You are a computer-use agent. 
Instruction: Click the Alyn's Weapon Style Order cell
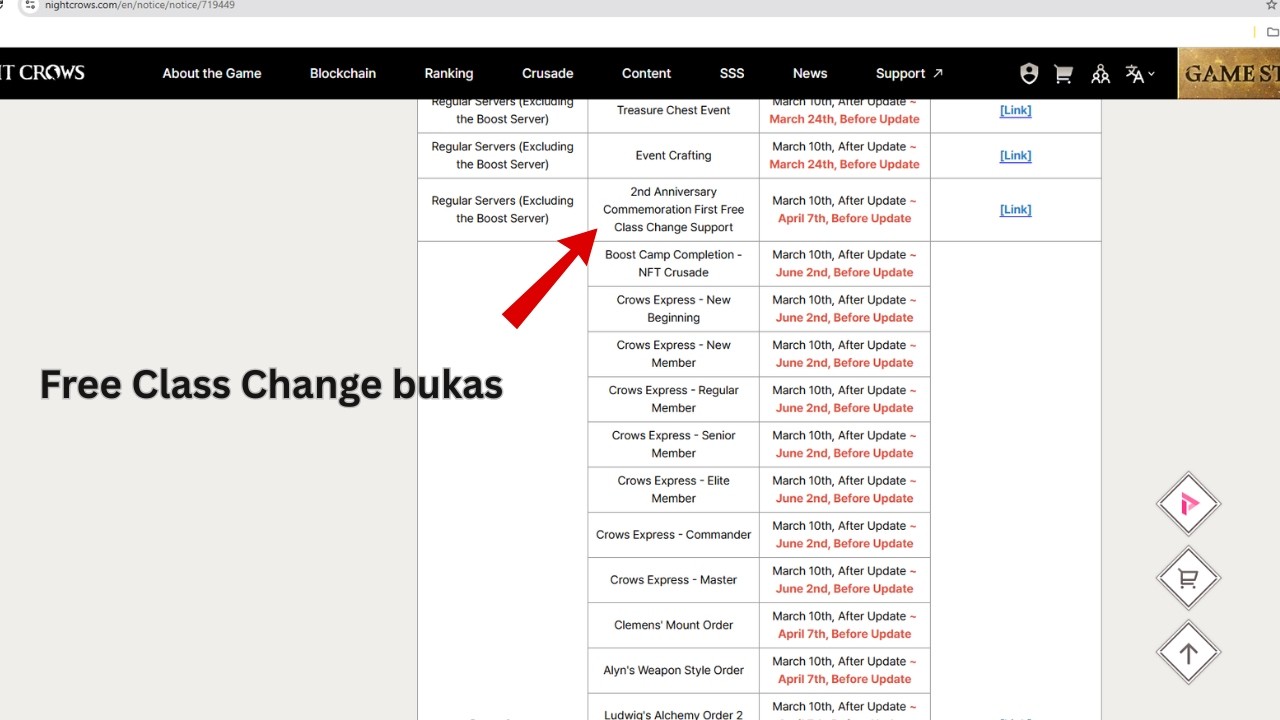674,670
